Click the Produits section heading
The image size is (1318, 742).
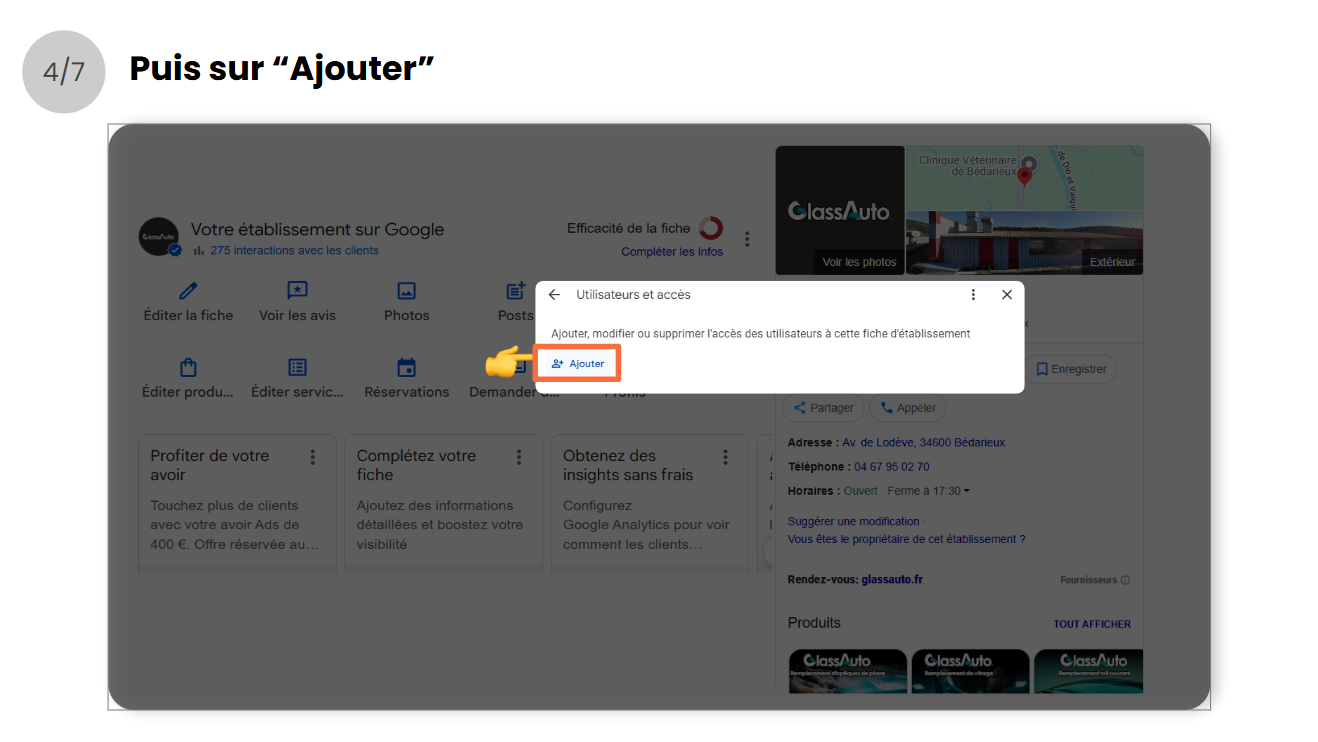(814, 623)
